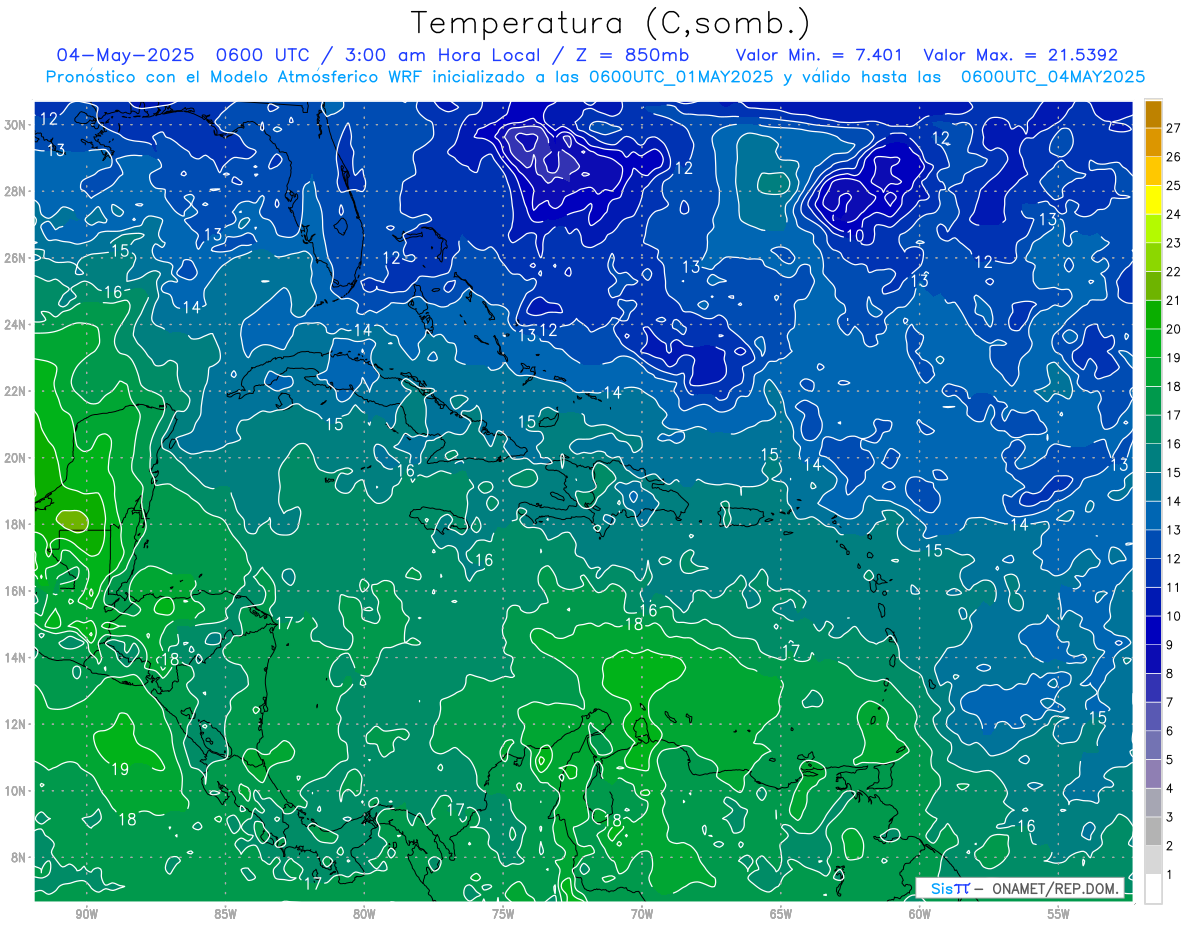The image size is (1200, 927).
Task: Click the '80W' longitude axis label
Action: point(364,914)
